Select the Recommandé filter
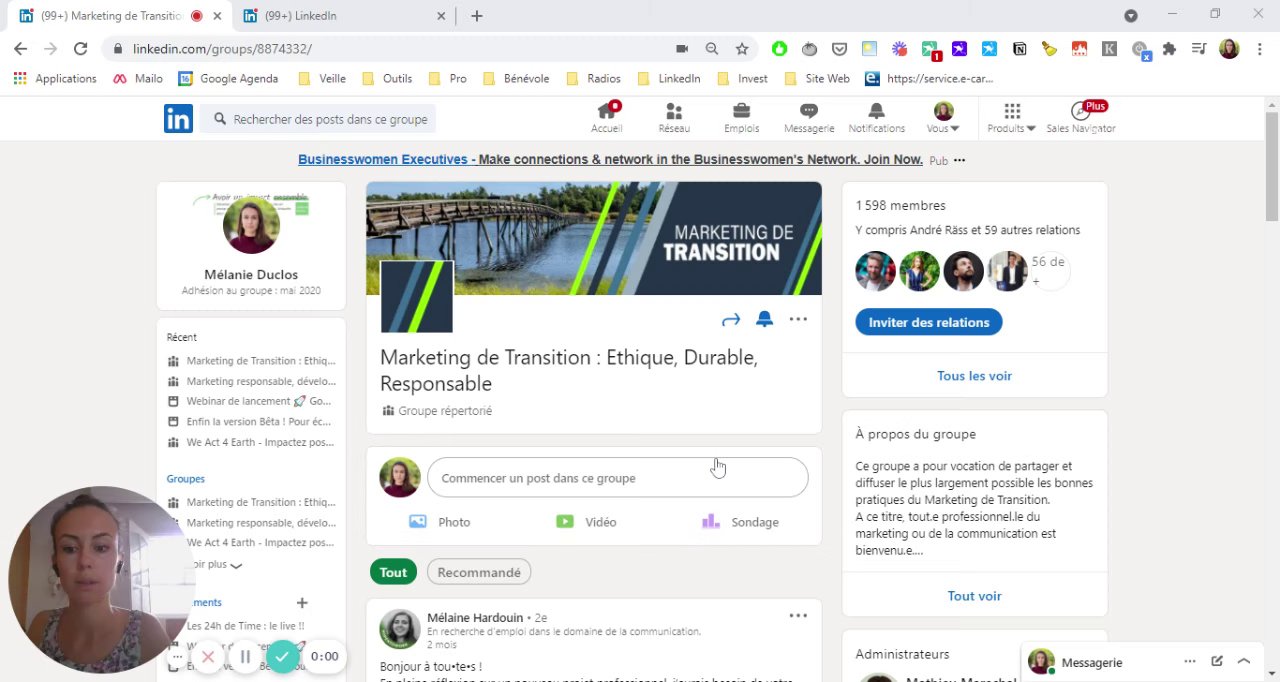1280x682 pixels. (x=479, y=572)
